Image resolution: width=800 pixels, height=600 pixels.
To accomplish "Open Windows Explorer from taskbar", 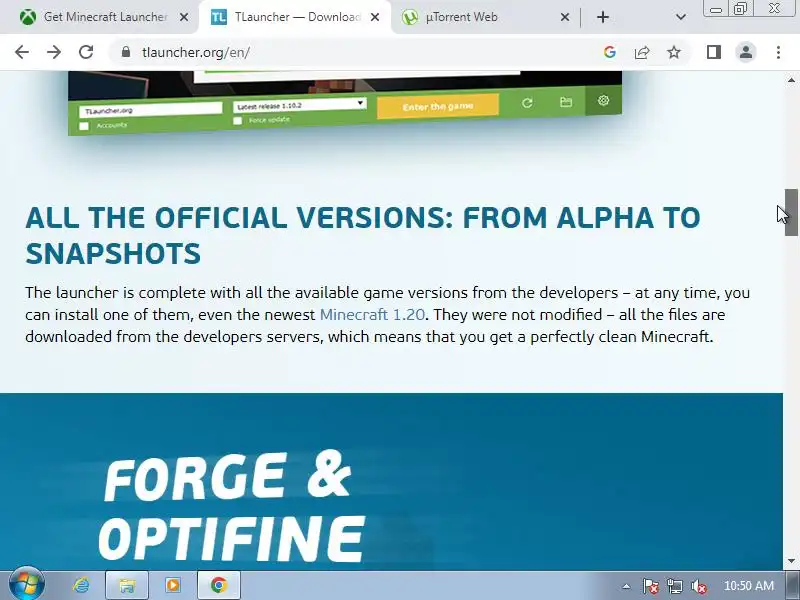I will pyautogui.click(x=127, y=585).
